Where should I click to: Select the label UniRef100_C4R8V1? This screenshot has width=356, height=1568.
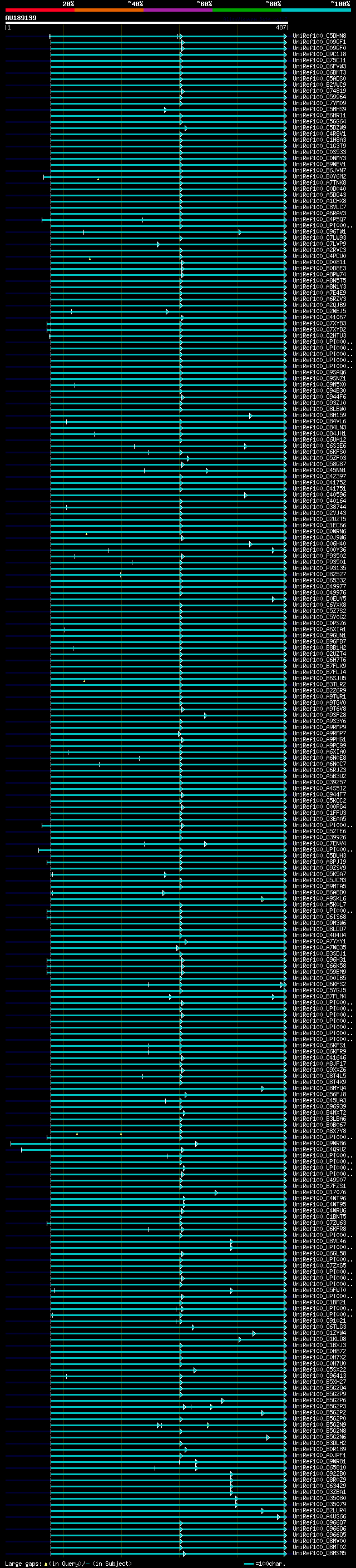point(319,134)
